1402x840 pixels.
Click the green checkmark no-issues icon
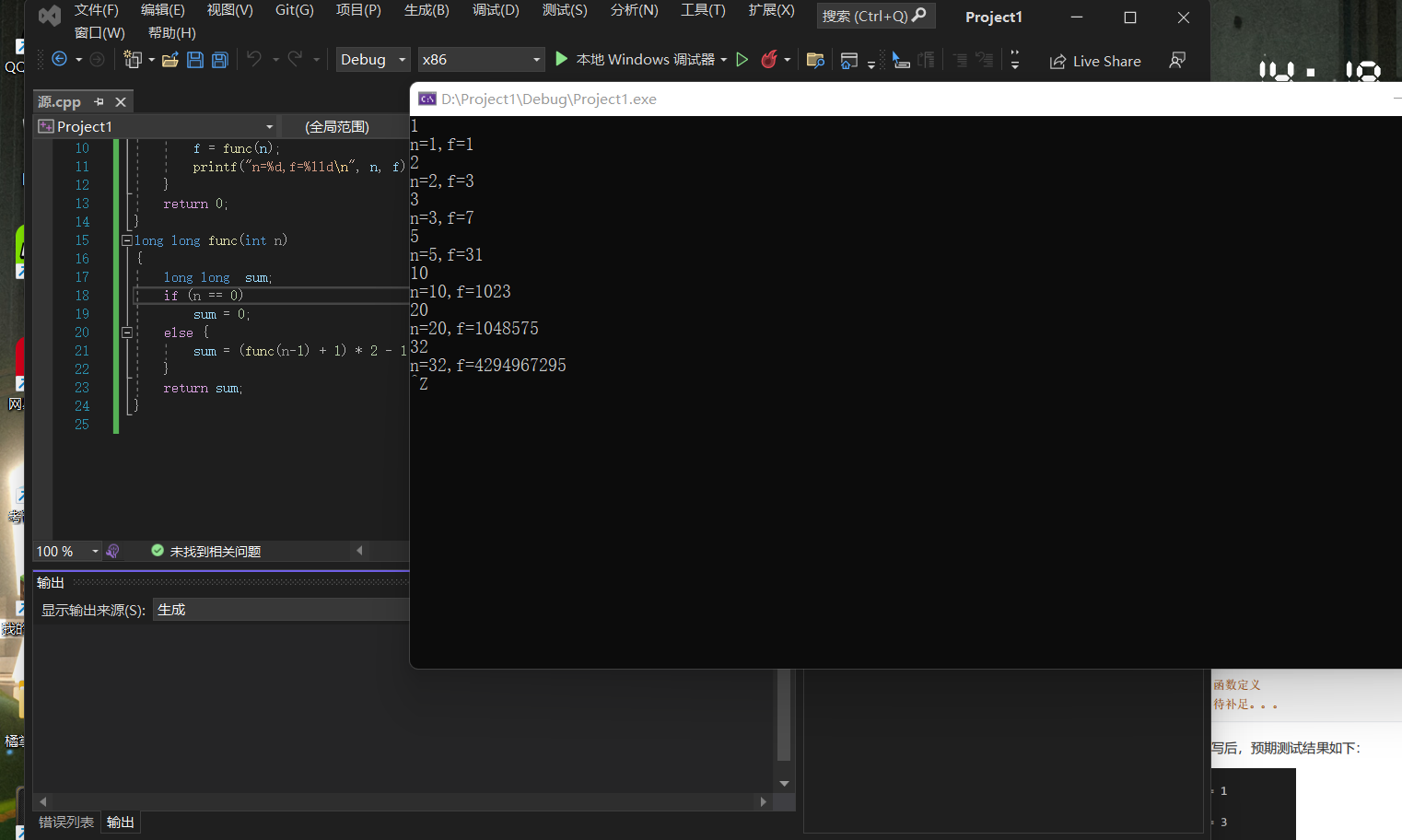click(x=158, y=551)
